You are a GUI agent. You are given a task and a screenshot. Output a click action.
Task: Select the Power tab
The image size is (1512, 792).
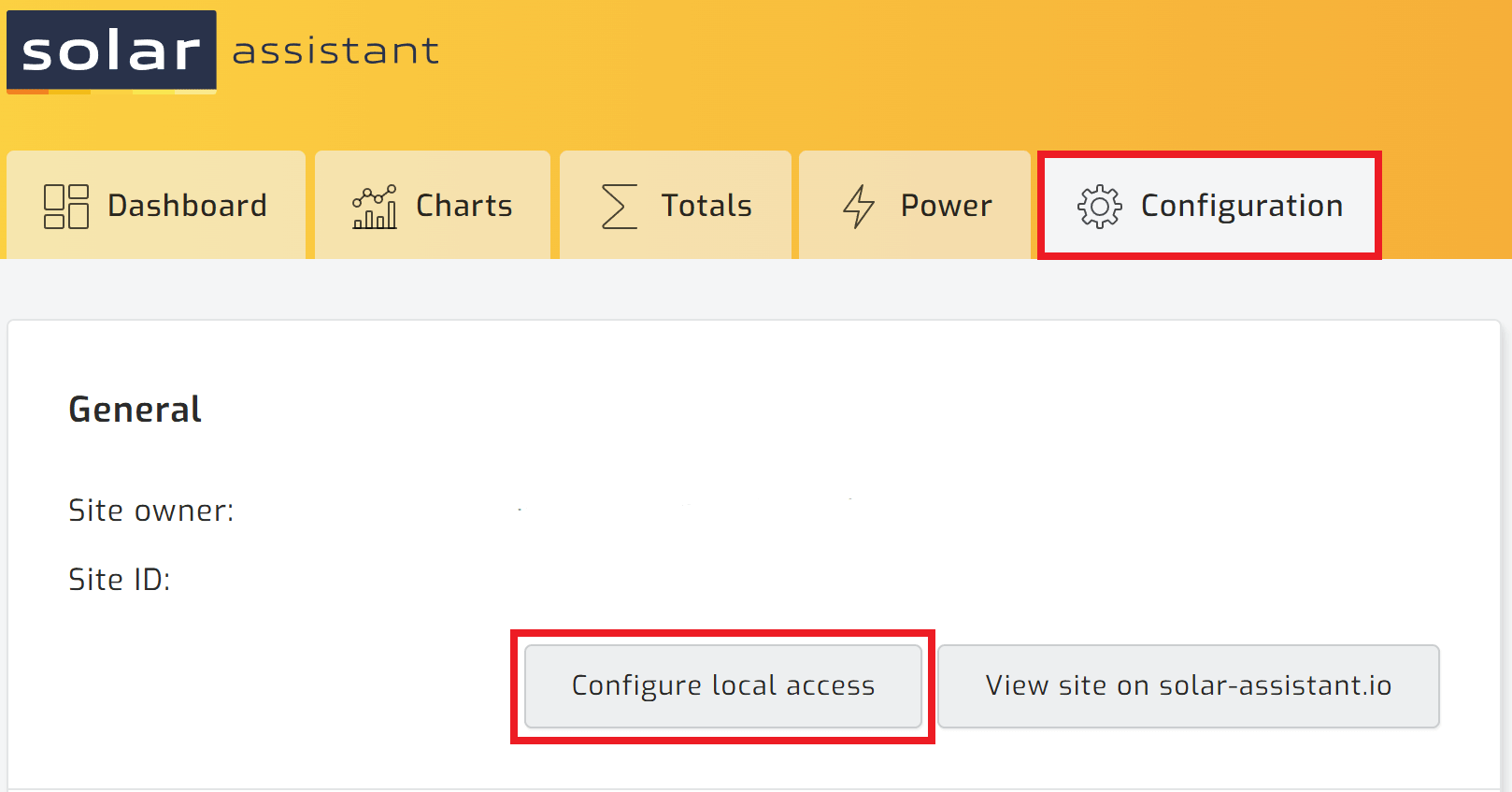[x=915, y=205]
